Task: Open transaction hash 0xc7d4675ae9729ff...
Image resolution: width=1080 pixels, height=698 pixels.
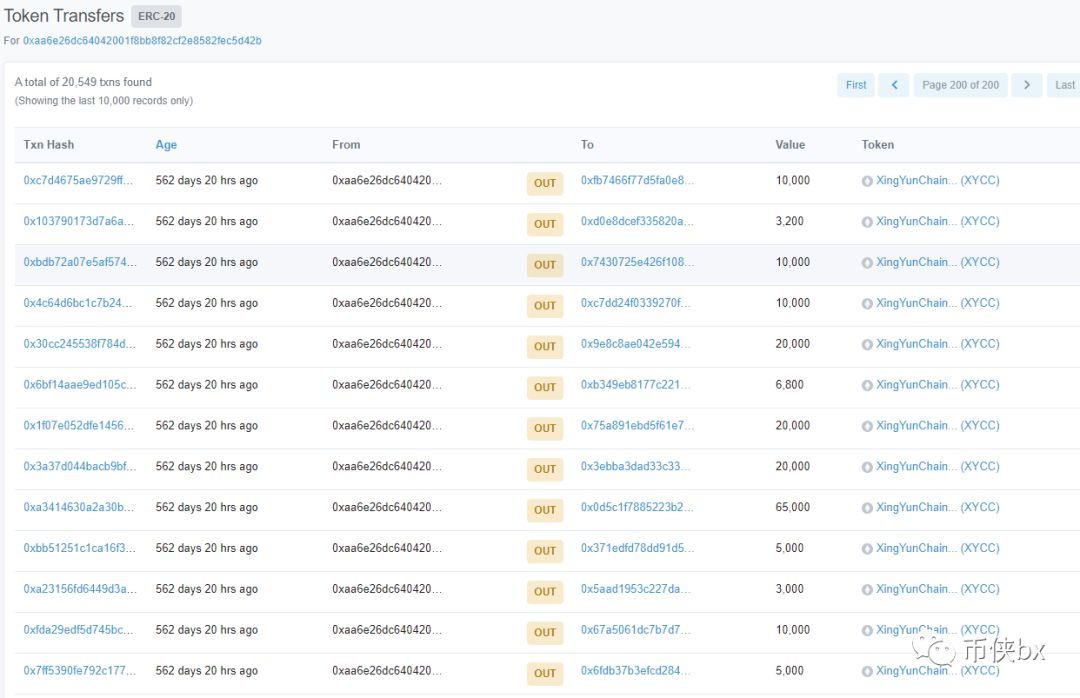Action: pyautogui.click(x=79, y=181)
